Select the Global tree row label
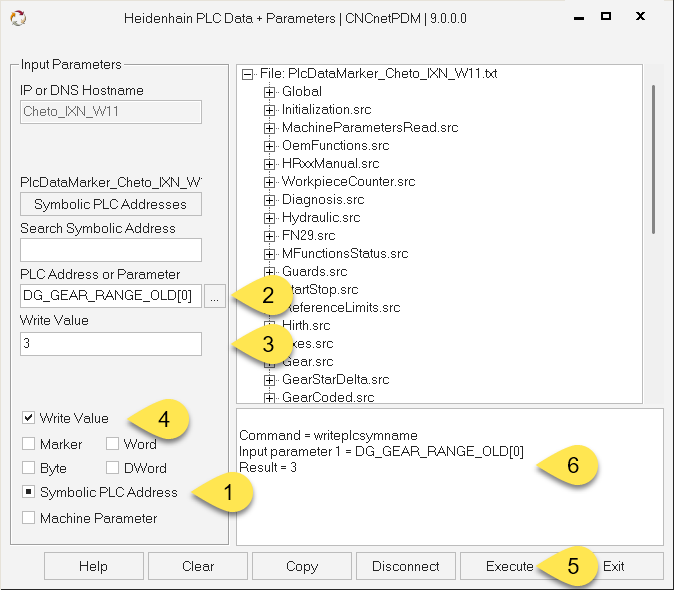Viewport: 674px width, 590px height. [x=302, y=92]
